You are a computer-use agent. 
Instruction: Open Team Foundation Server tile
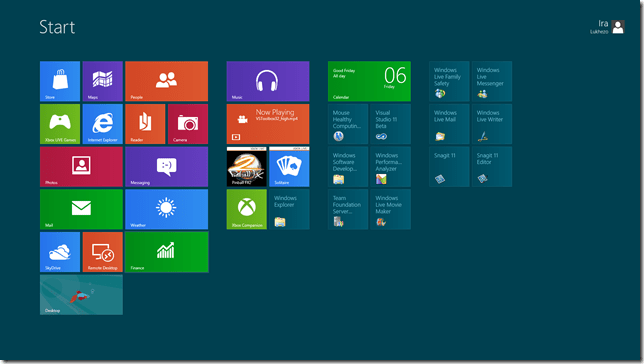tap(348, 209)
